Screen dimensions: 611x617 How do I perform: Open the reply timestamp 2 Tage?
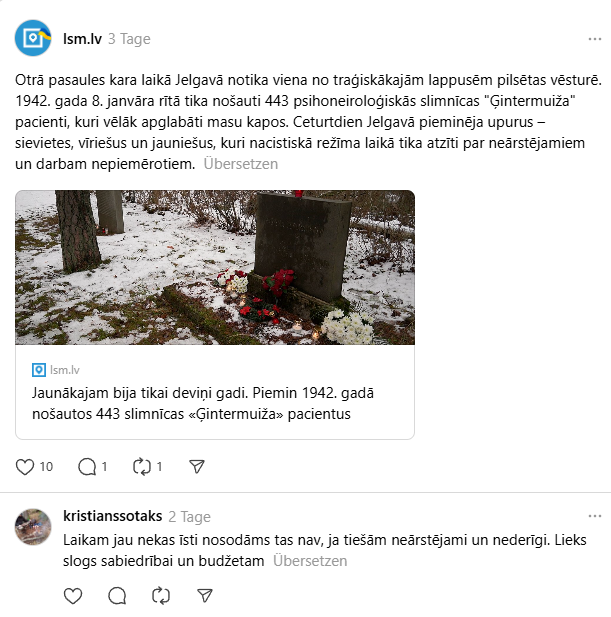tap(190, 517)
